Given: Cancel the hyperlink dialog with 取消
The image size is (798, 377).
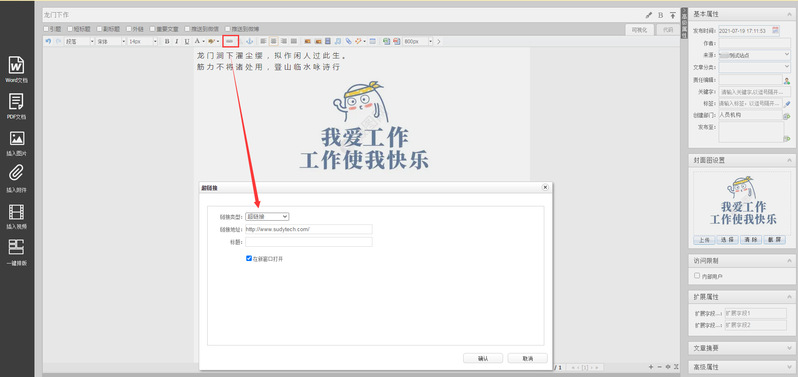Looking at the screenshot, I should (x=528, y=358).
